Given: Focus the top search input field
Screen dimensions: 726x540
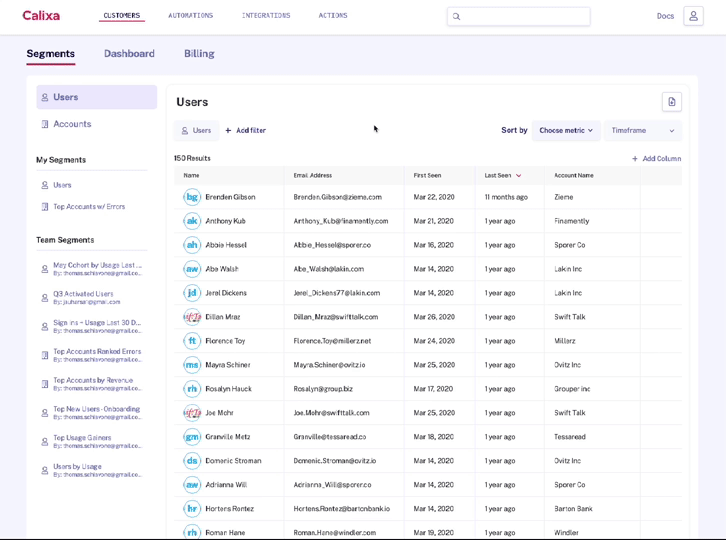Looking at the screenshot, I should point(519,17).
